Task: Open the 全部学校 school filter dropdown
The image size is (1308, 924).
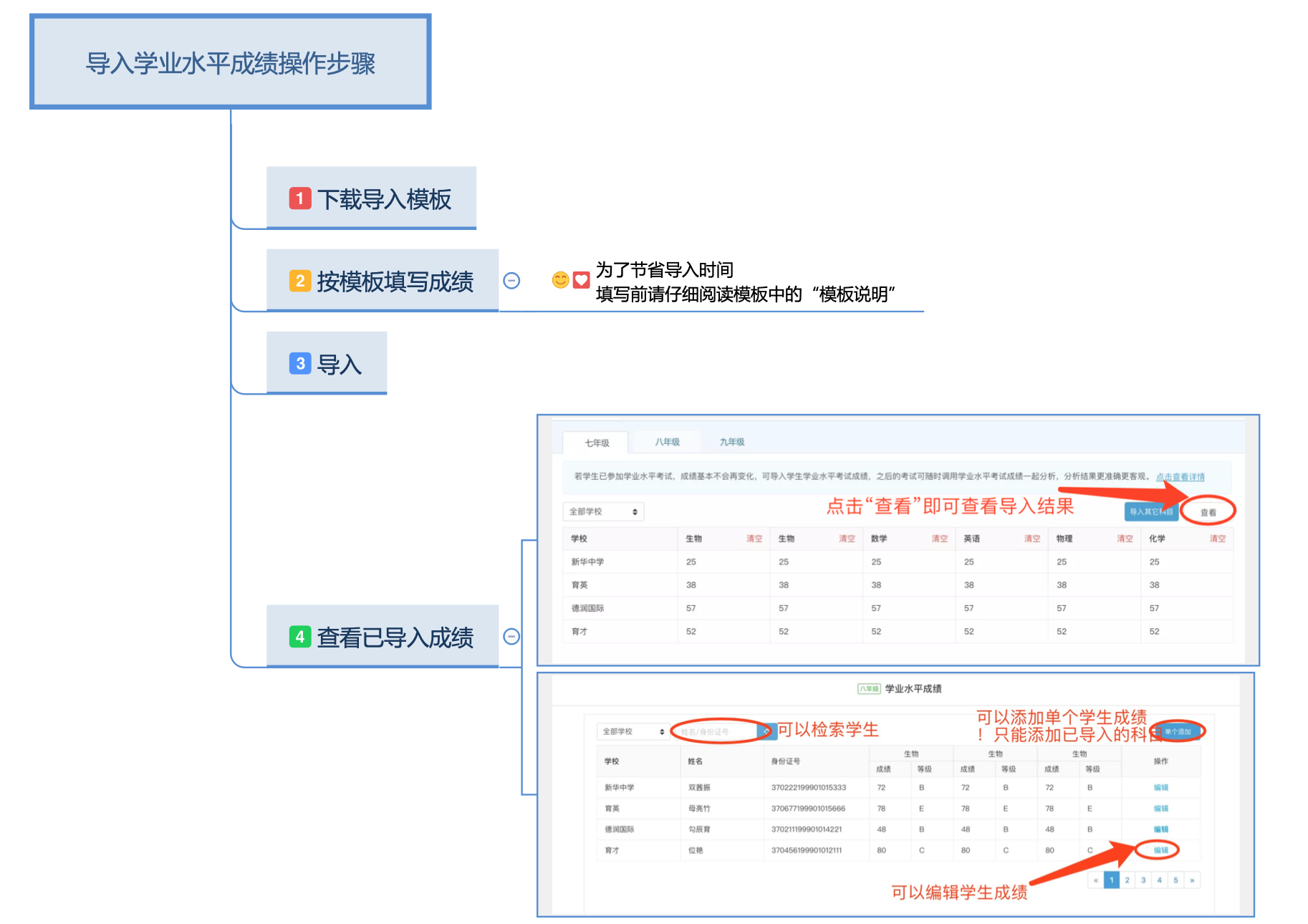Action: 603,511
